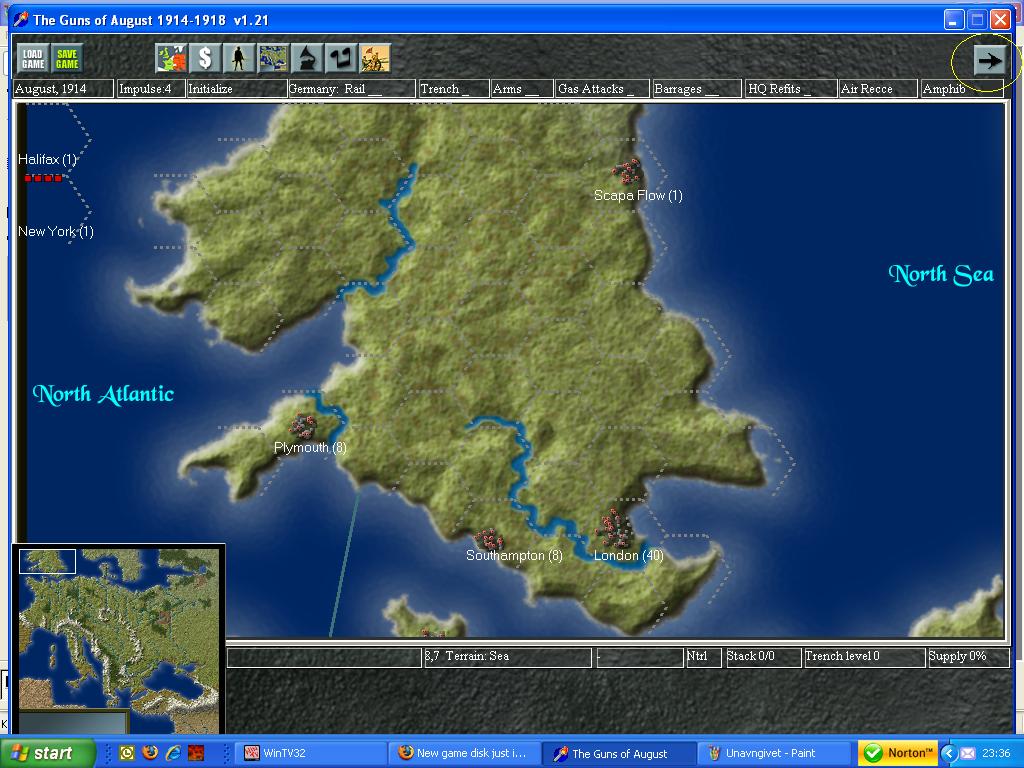Click the August, 1914 date field

click(x=63, y=89)
